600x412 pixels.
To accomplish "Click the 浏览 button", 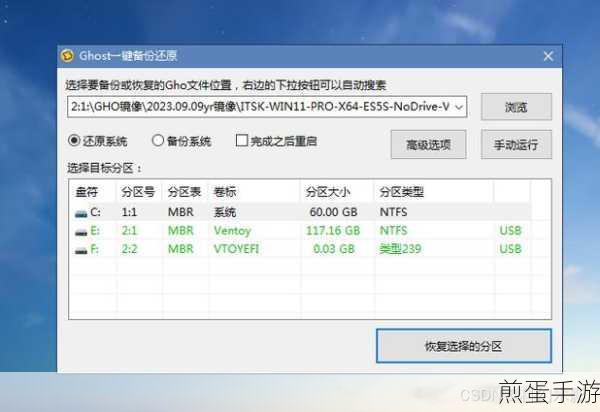I will [516, 107].
